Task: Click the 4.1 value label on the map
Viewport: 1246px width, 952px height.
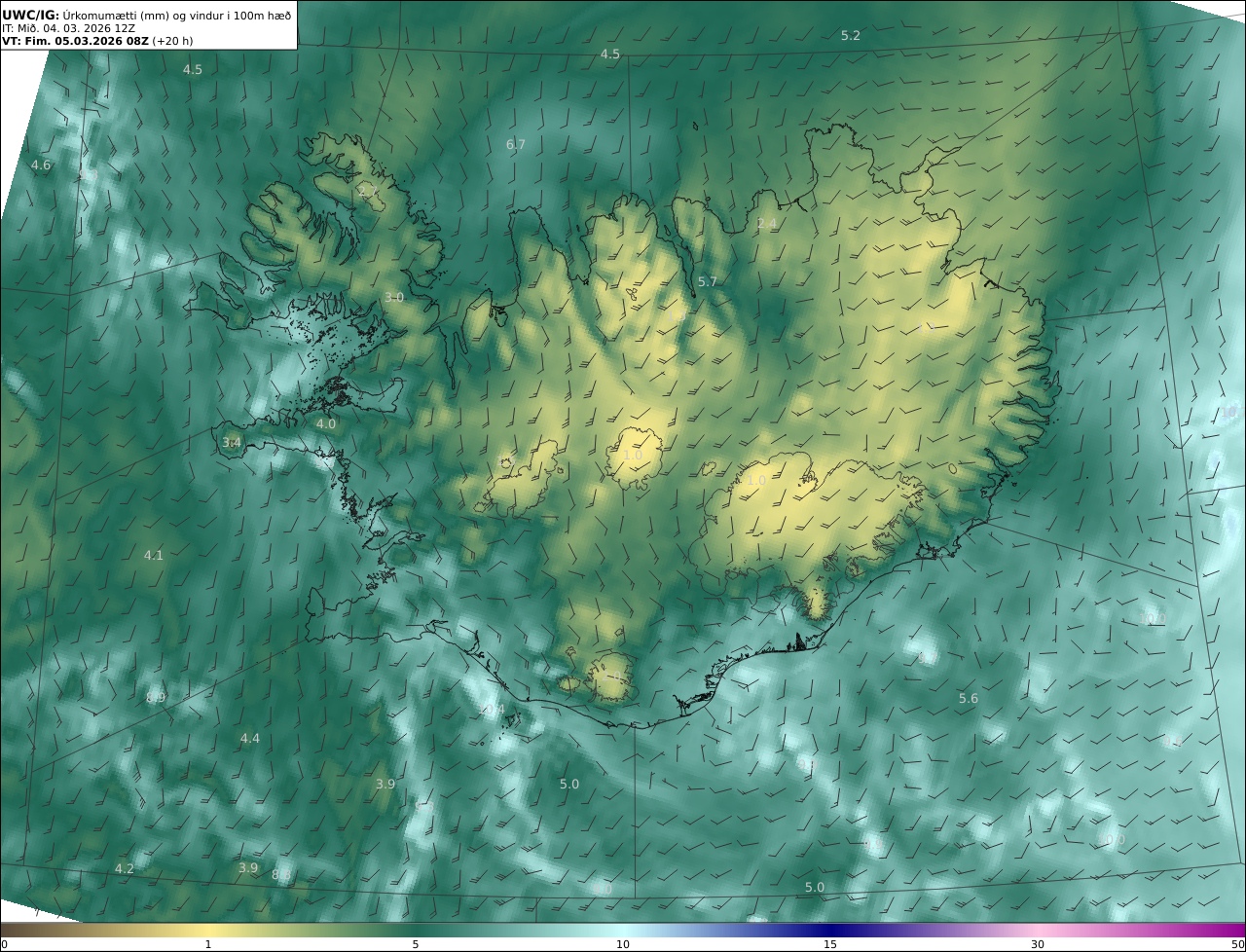Action: [154, 556]
